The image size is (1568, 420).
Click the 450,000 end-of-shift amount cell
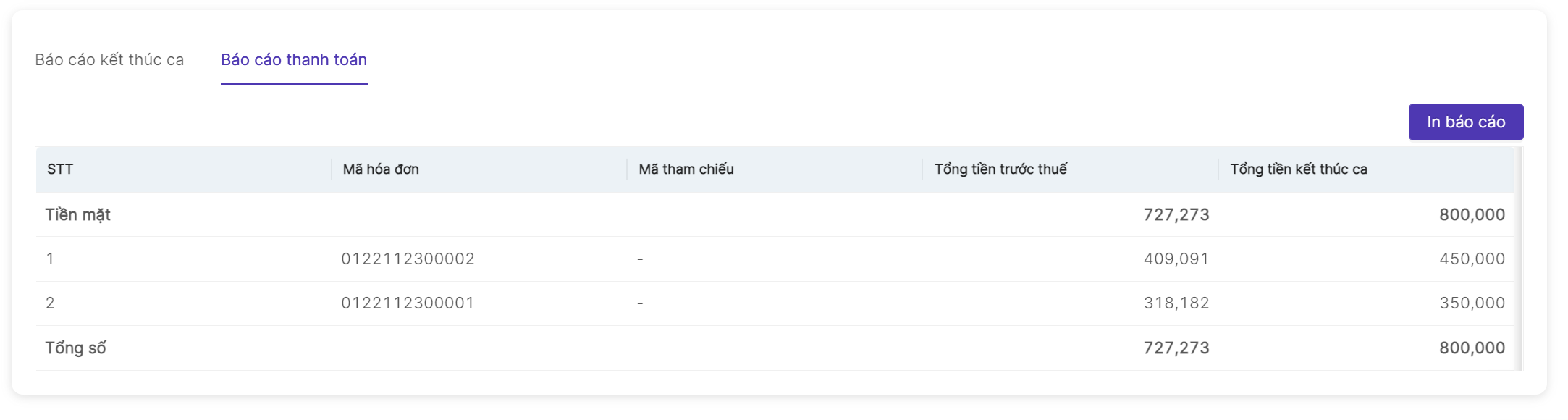coord(1472,259)
